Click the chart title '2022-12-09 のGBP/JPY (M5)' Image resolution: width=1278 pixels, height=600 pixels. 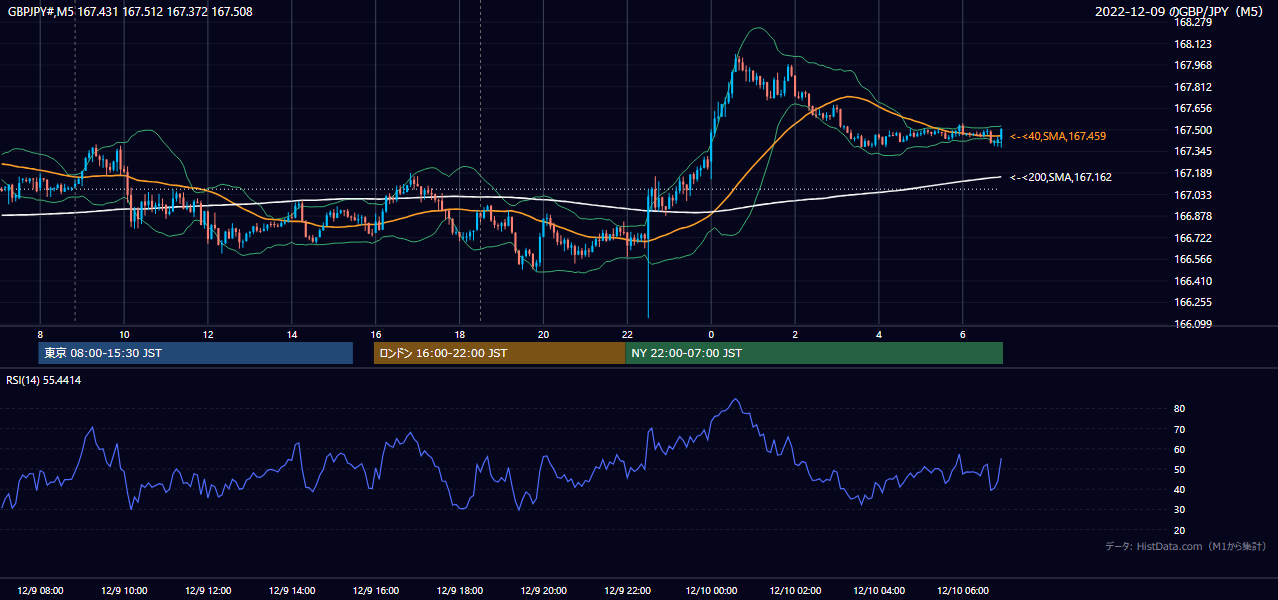(1181, 11)
